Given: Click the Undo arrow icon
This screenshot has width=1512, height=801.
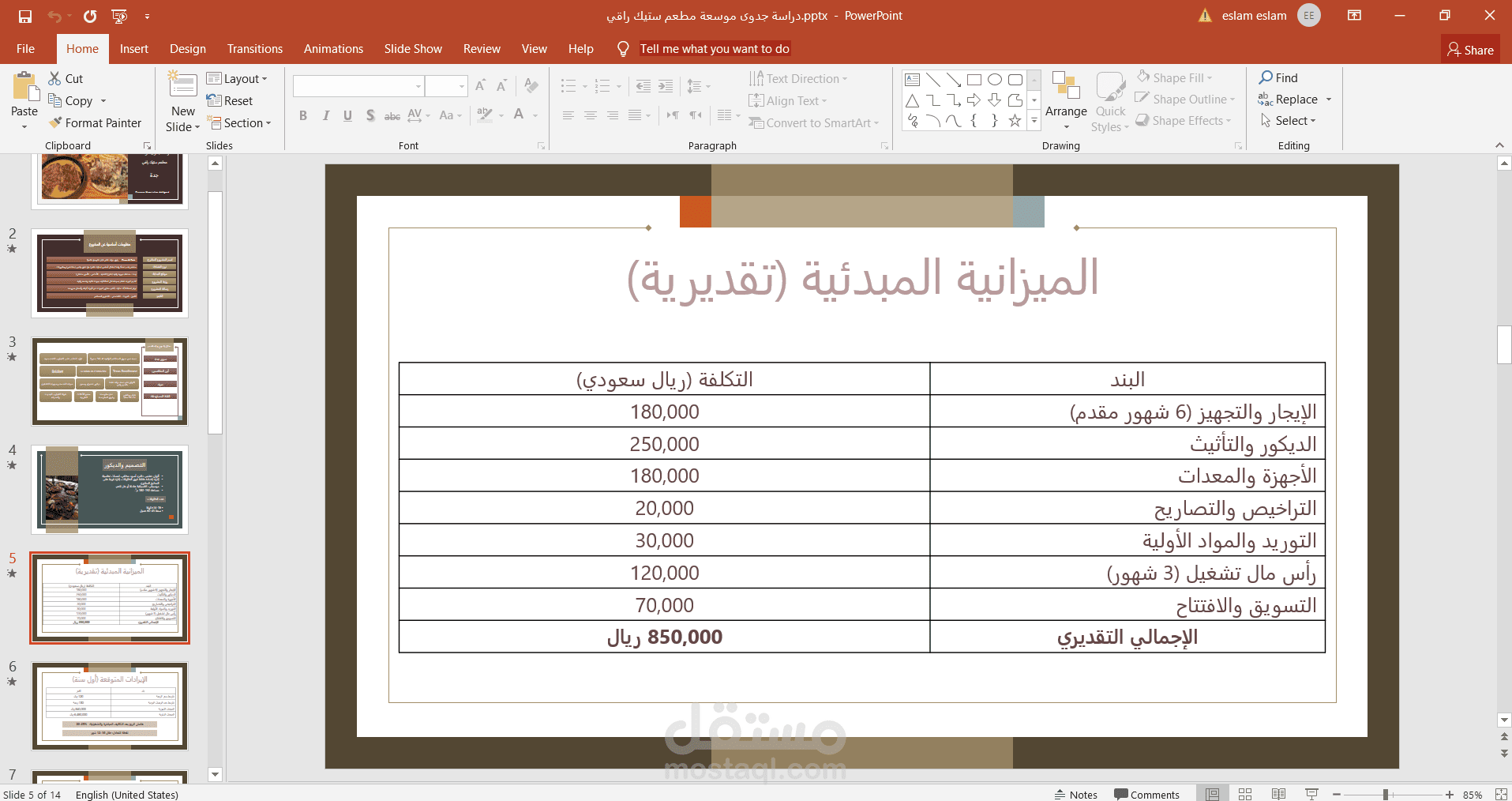Looking at the screenshot, I should pos(54,16).
